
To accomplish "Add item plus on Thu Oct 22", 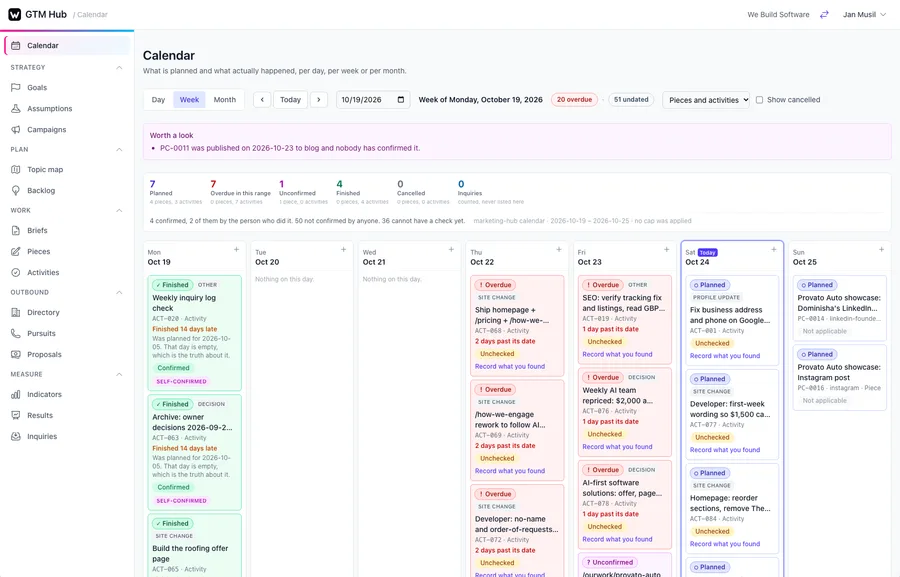I will [x=558, y=249].
